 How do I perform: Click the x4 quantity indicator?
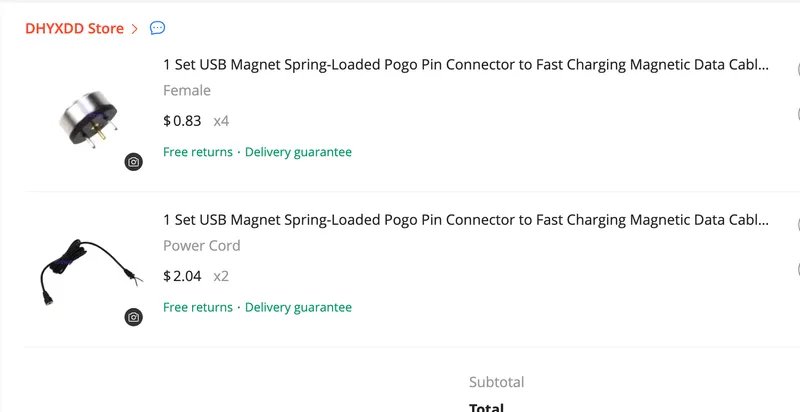point(221,121)
